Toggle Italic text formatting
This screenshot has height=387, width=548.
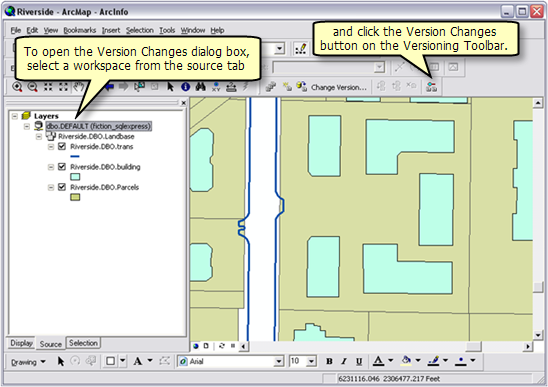click(344, 361)
